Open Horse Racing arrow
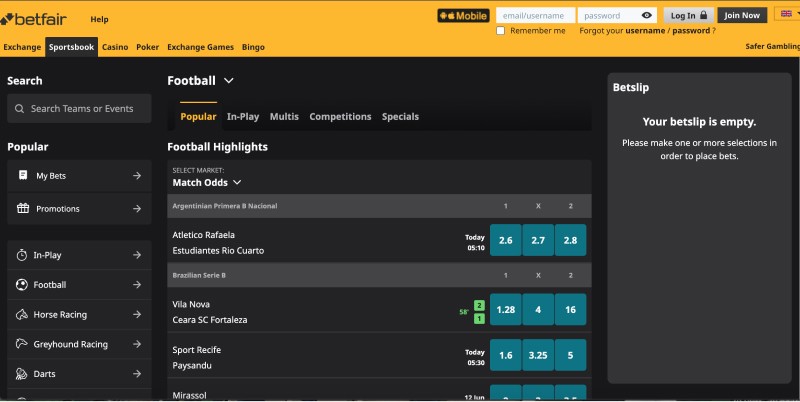800x402 pixels. (x=137, y=314)
